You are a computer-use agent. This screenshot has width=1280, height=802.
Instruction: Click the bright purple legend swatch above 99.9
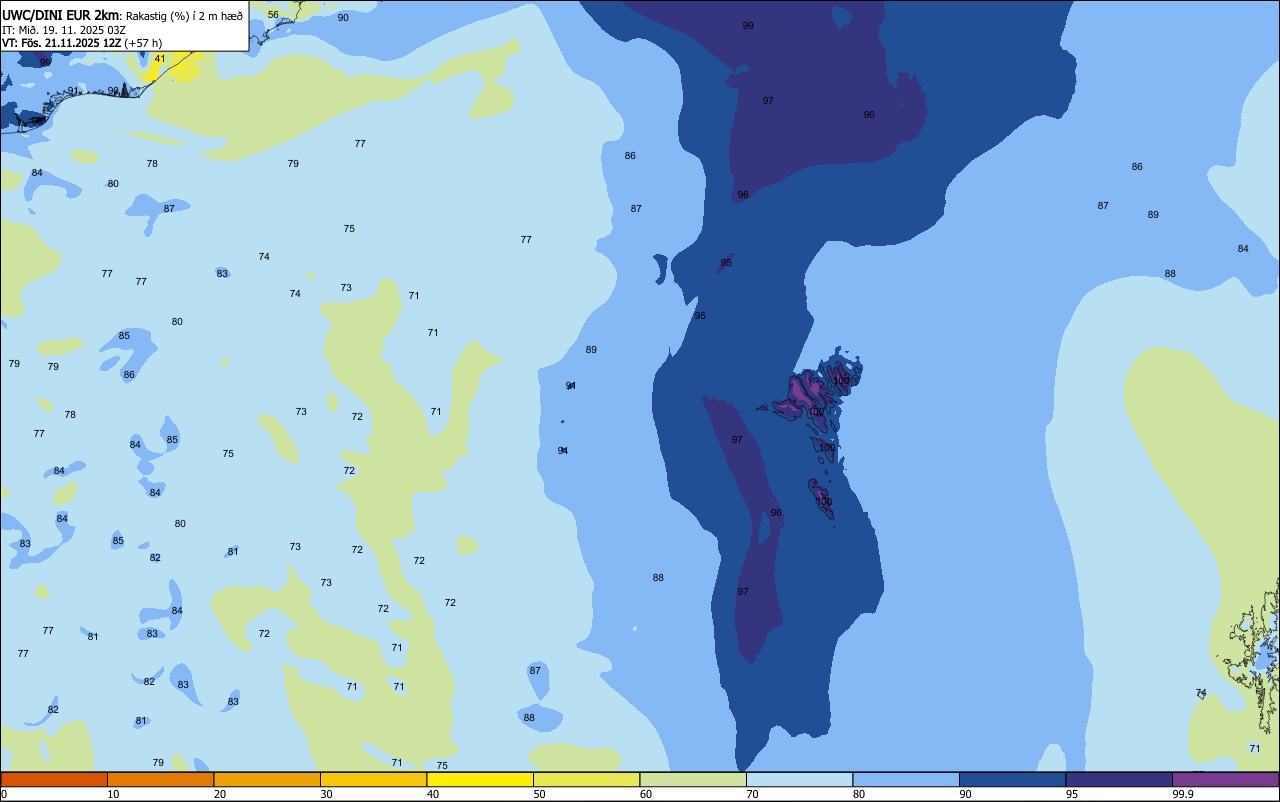[x=1226, y=779]
